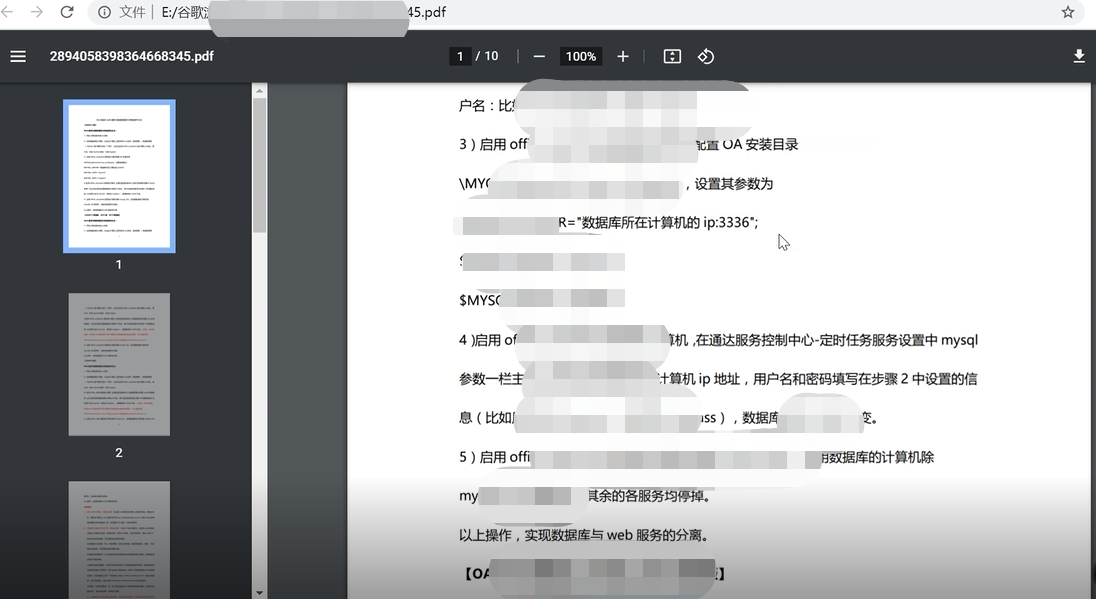Open site info icon in address bar
This screenshot has width=1096, height=599.
click(104, 12)
